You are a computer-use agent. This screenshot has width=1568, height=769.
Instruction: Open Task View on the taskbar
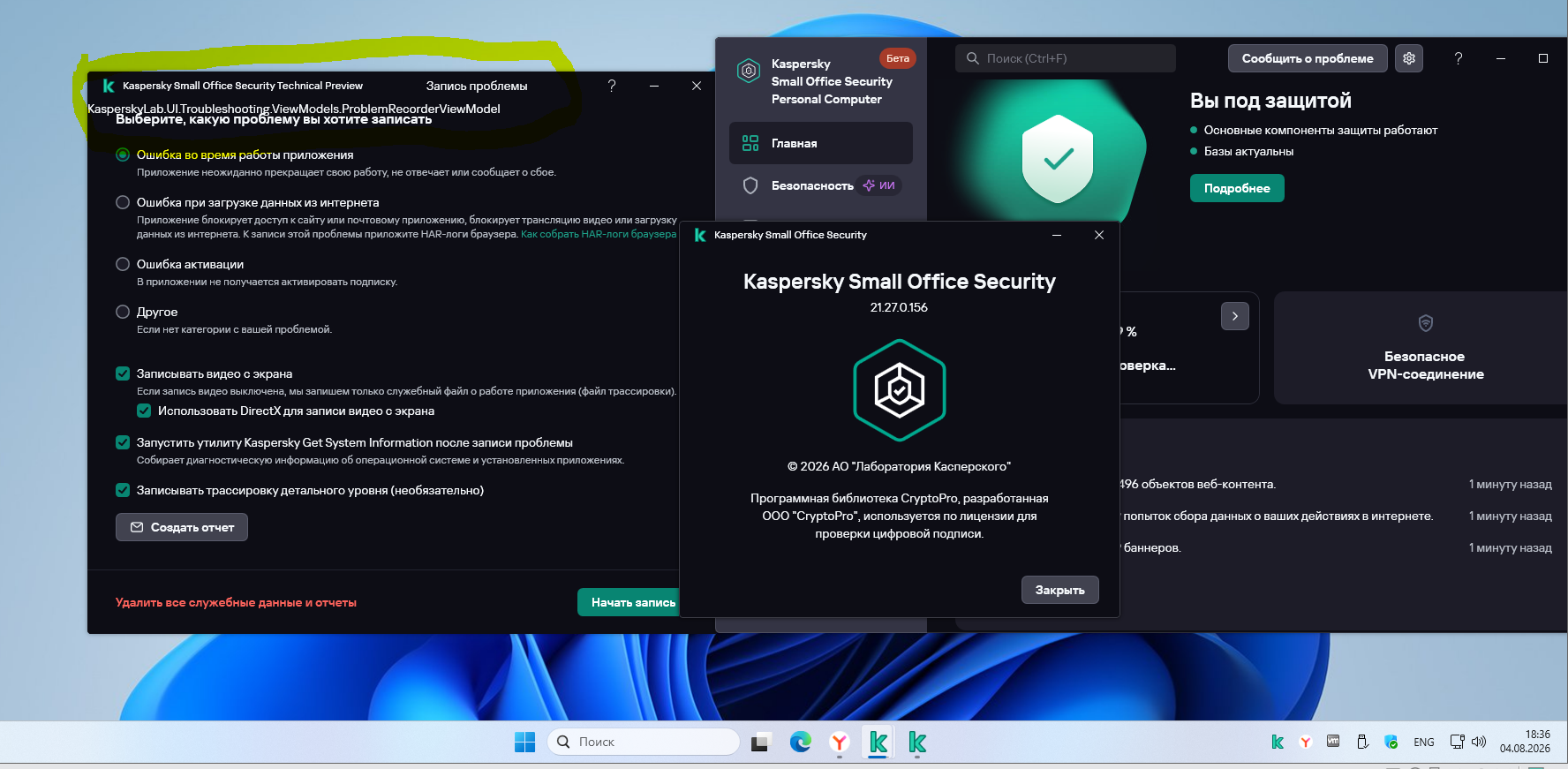pyautogui.click(x=760, y=743)
